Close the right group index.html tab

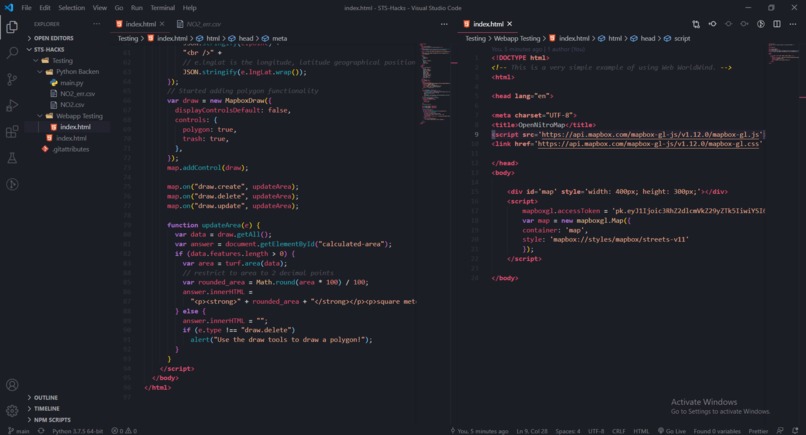click(x=509, y=24)
